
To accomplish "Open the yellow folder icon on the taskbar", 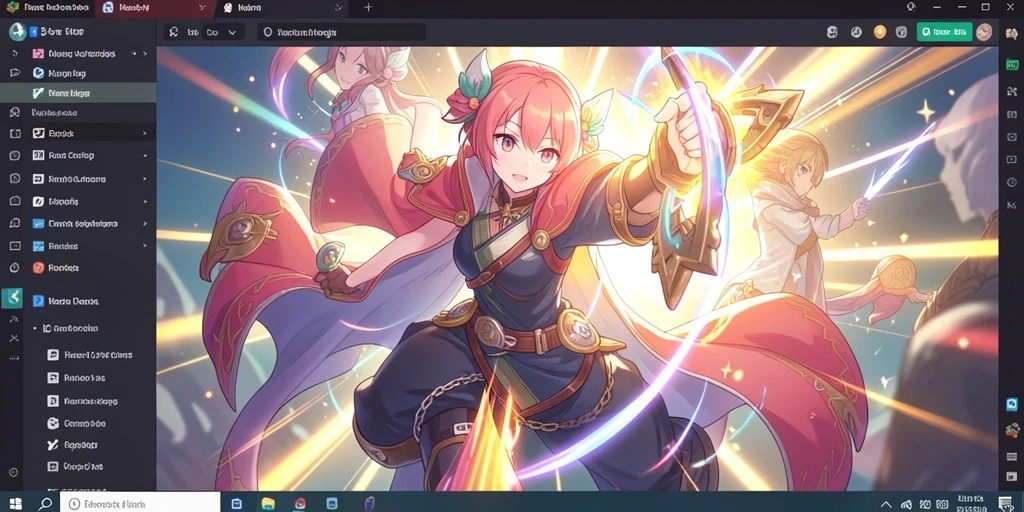I will (268, 503).
